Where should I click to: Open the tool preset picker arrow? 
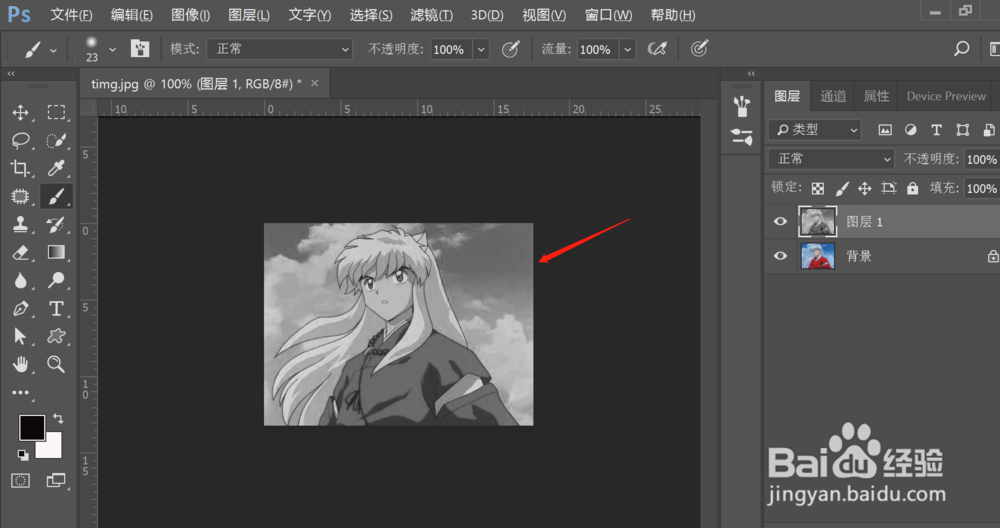click(x=53, y=50)
